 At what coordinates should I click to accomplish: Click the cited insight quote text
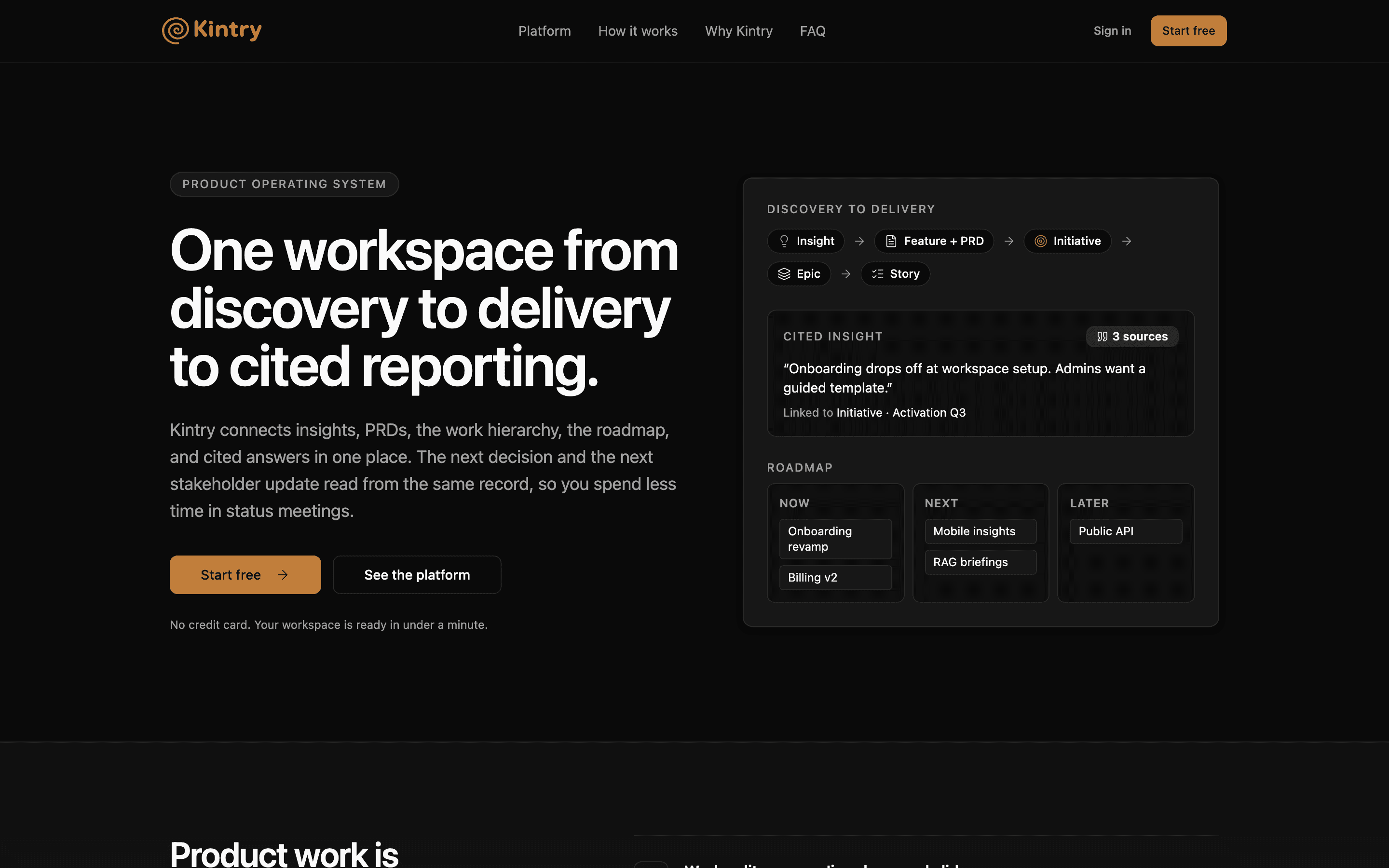click(x=964, y=378)
